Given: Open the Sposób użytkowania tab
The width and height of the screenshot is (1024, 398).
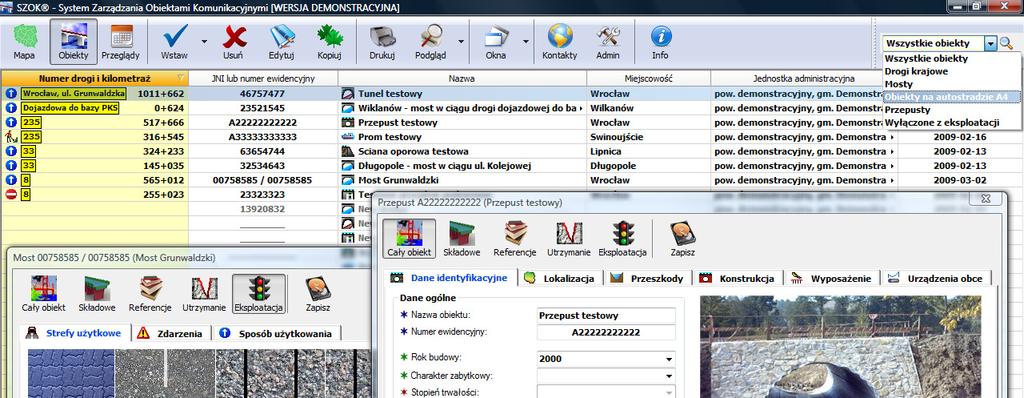Looking at the screenshot, I should [x=277, y=333].
